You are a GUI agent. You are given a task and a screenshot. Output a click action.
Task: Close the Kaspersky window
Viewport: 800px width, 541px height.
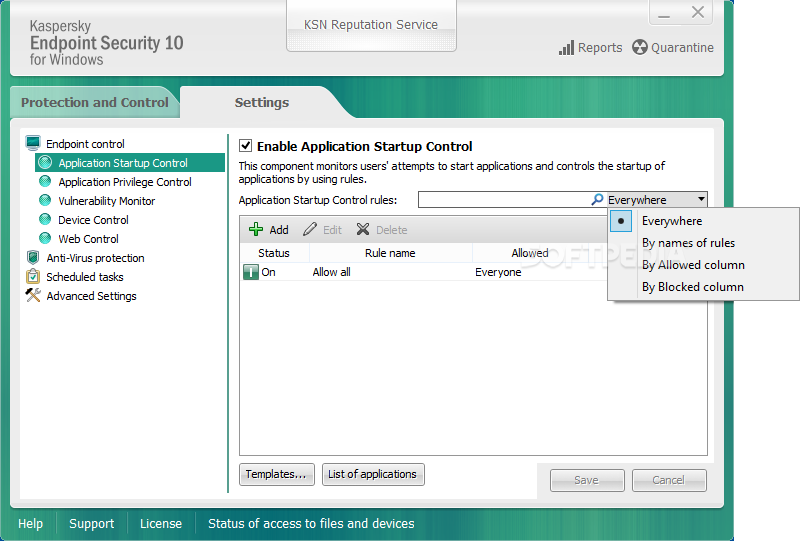697,12
